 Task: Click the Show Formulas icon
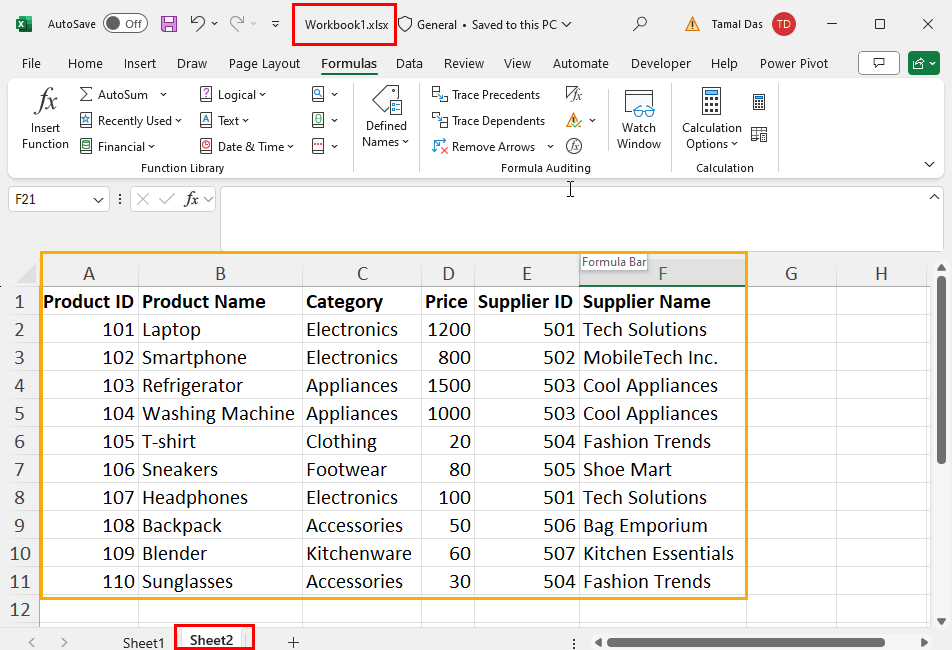[x=574, y=94]
